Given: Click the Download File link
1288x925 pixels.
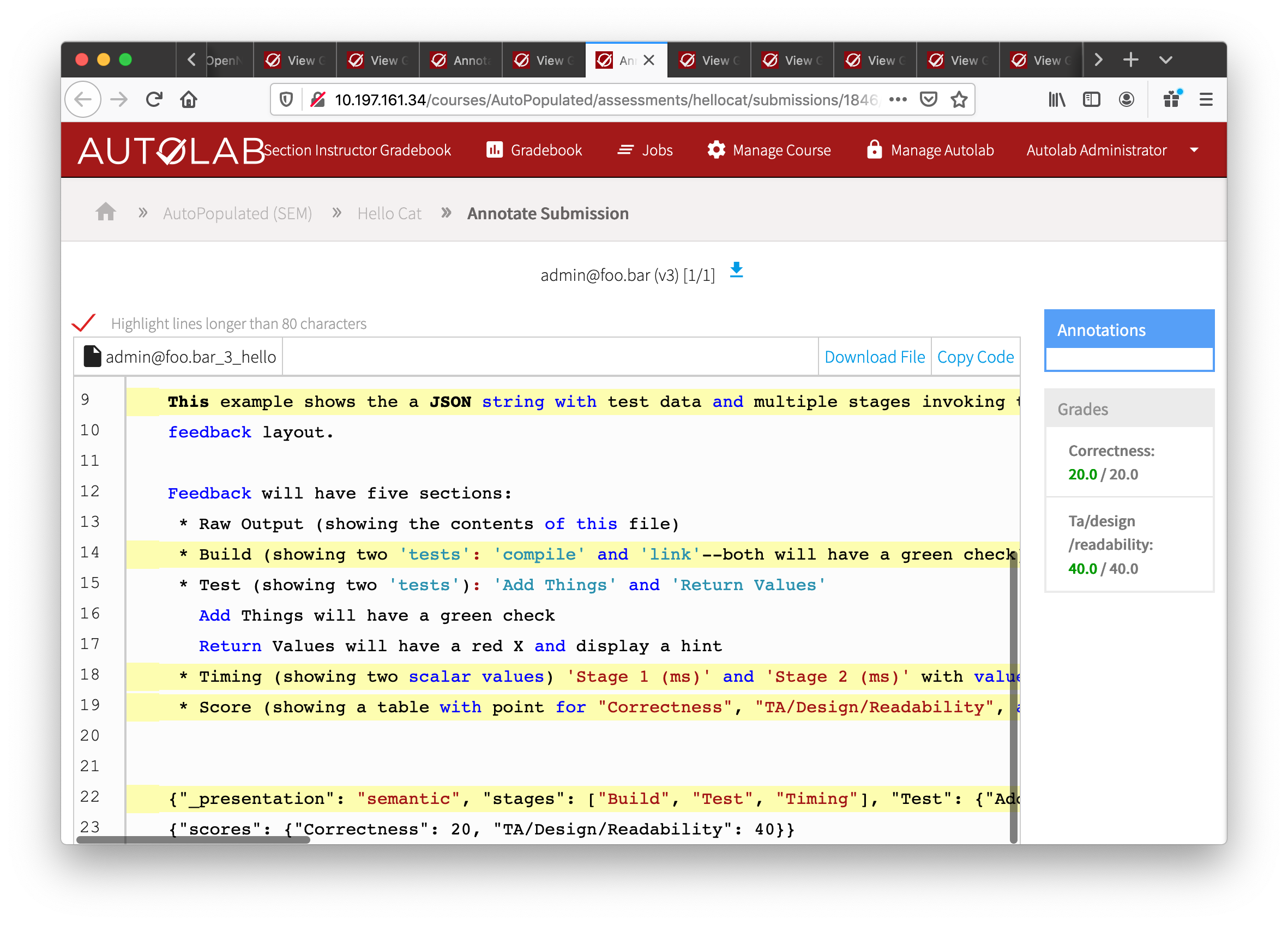Looking at the screenshot, I should [874, 357].
